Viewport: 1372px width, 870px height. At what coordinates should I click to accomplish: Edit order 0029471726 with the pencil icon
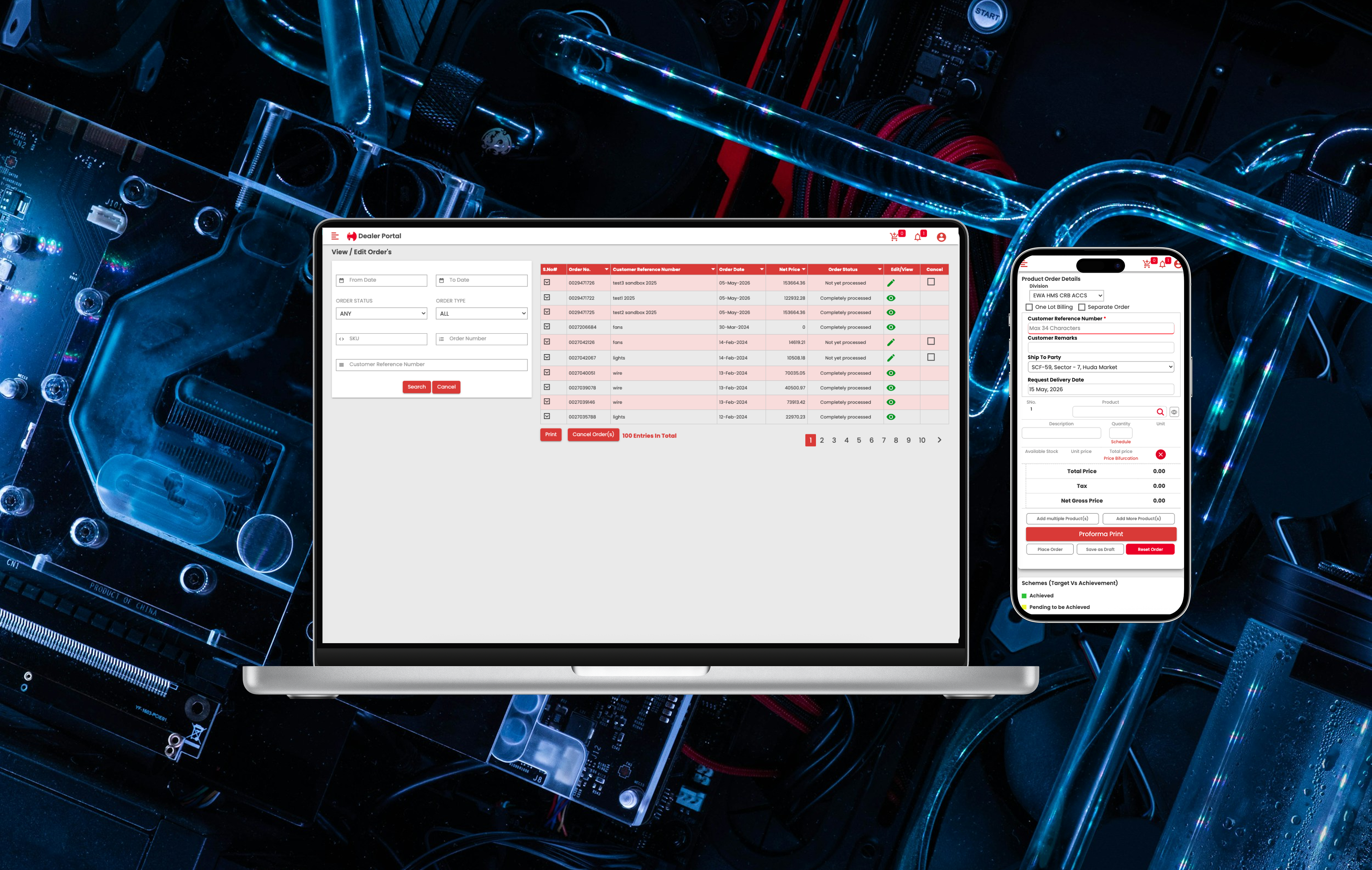[x=891, y=283]
